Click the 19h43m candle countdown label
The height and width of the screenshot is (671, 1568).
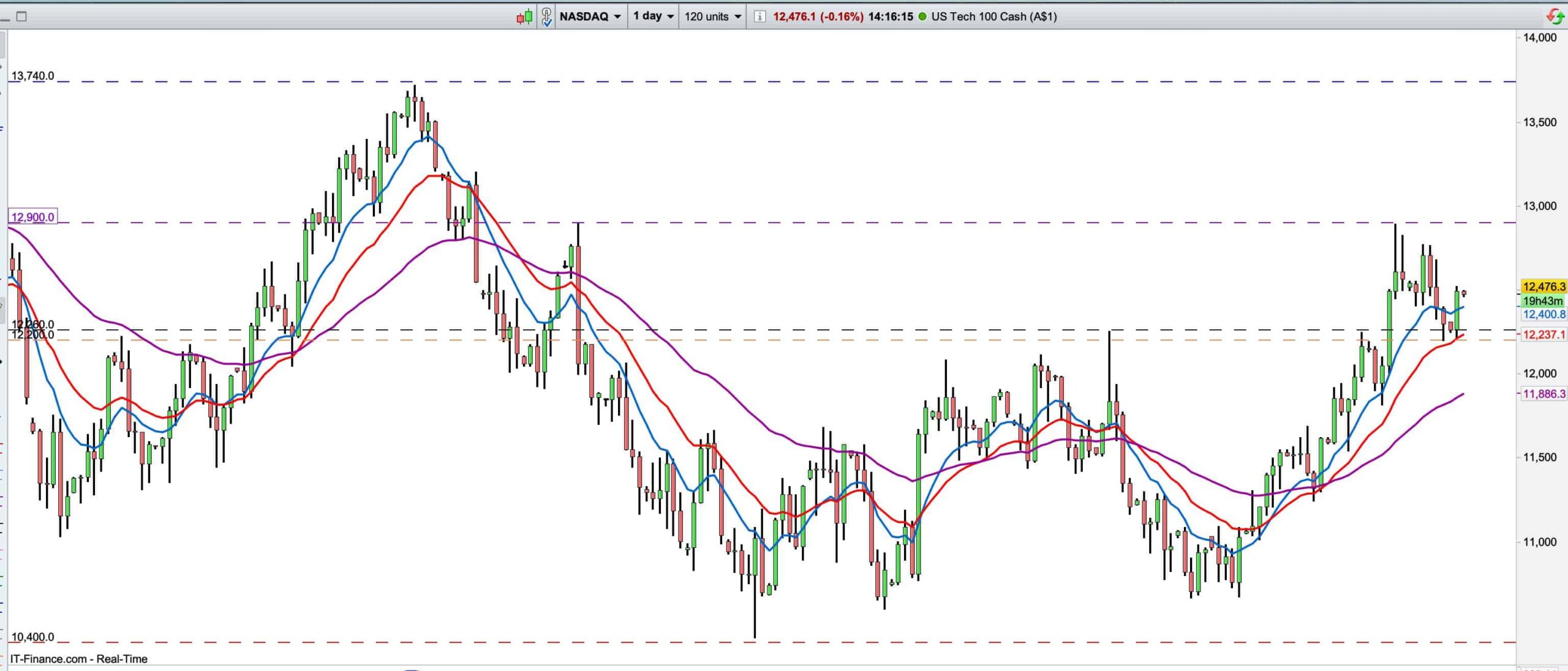pos(1542,301)
